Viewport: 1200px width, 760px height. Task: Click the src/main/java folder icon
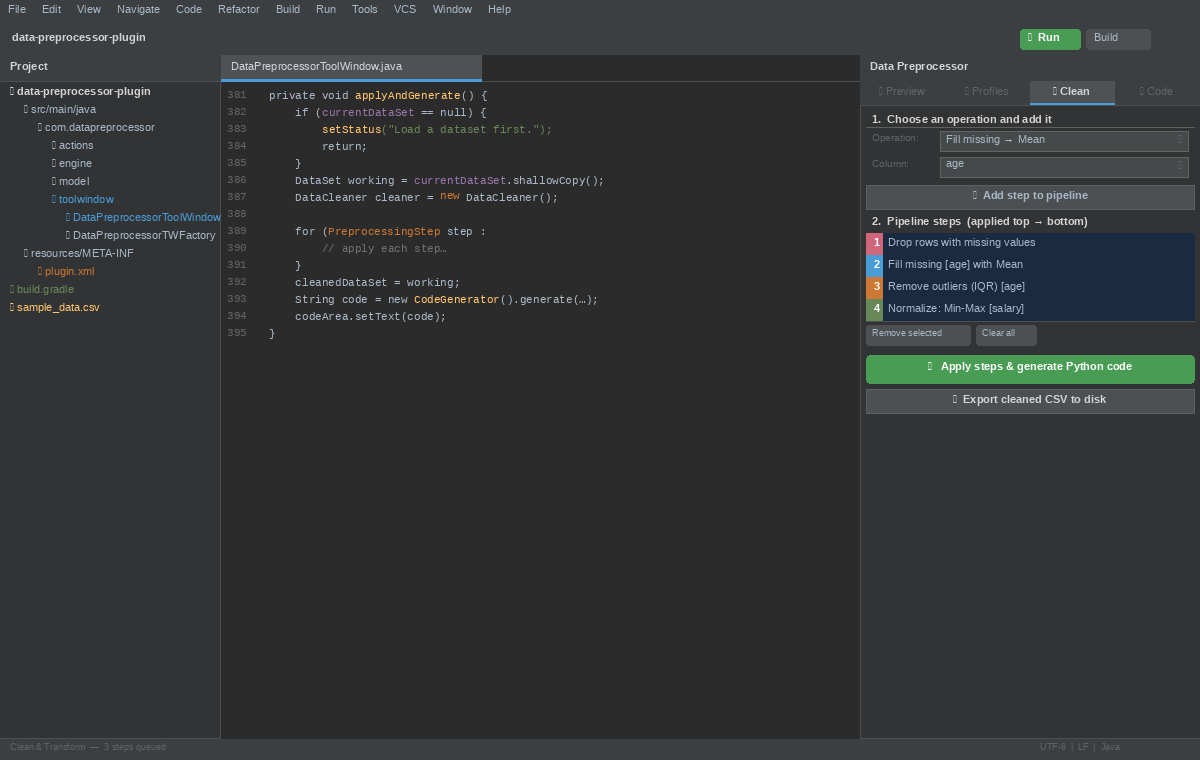pyautogui.click(x=24, y=109)
